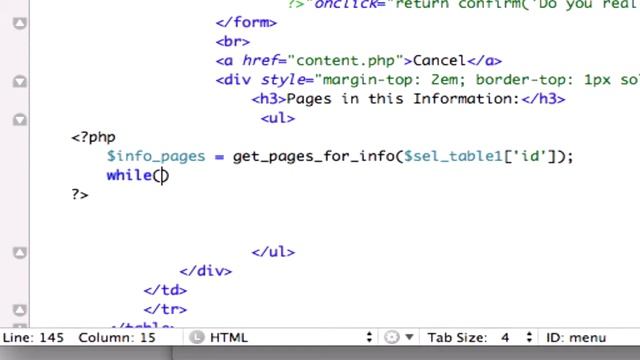Image resolution: width=640 pixels, height=360 pixels.
Task: Click the '$info_pages' variable
Action: tap(156, 157)
